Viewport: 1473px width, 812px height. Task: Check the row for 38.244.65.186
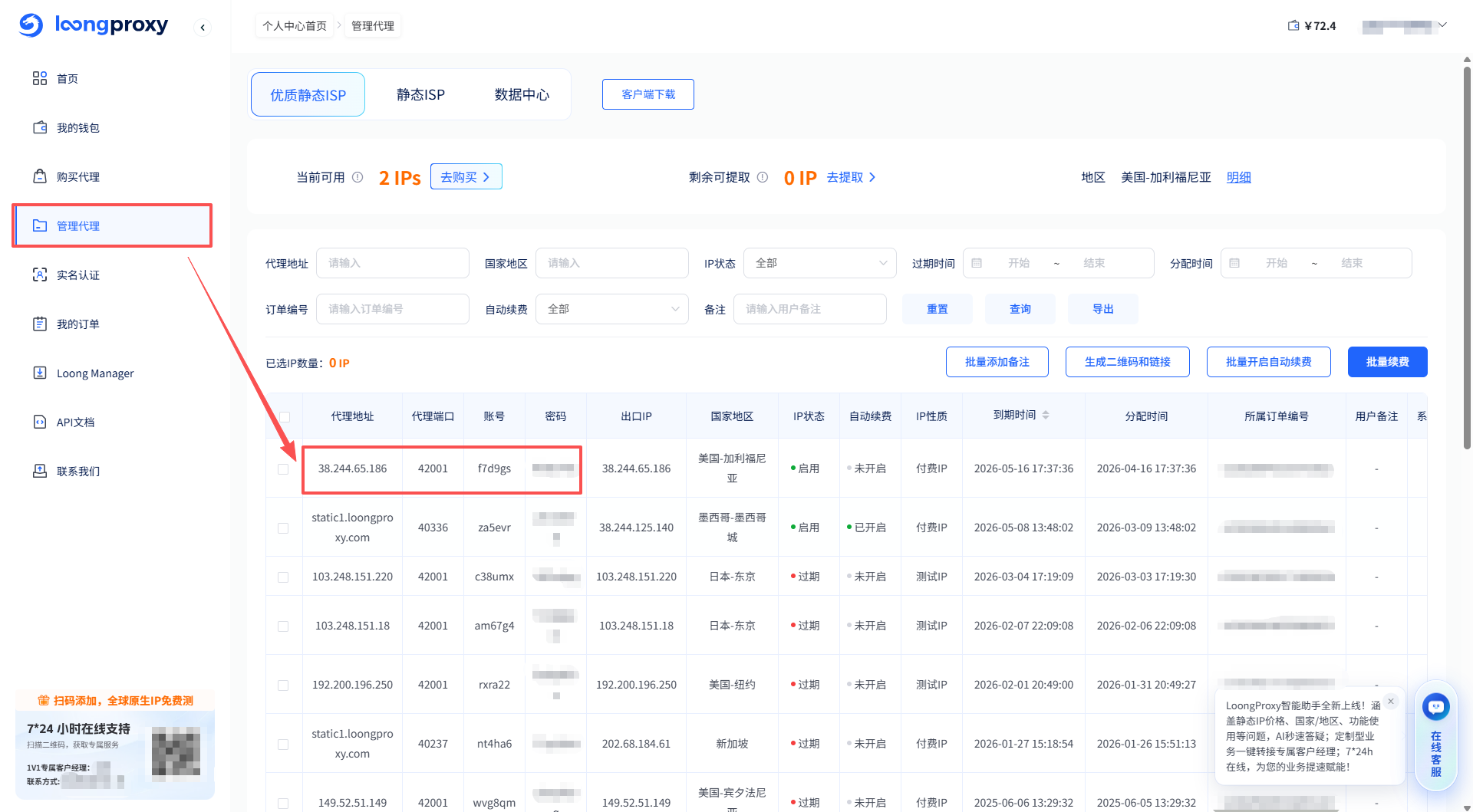coord(283,468)
